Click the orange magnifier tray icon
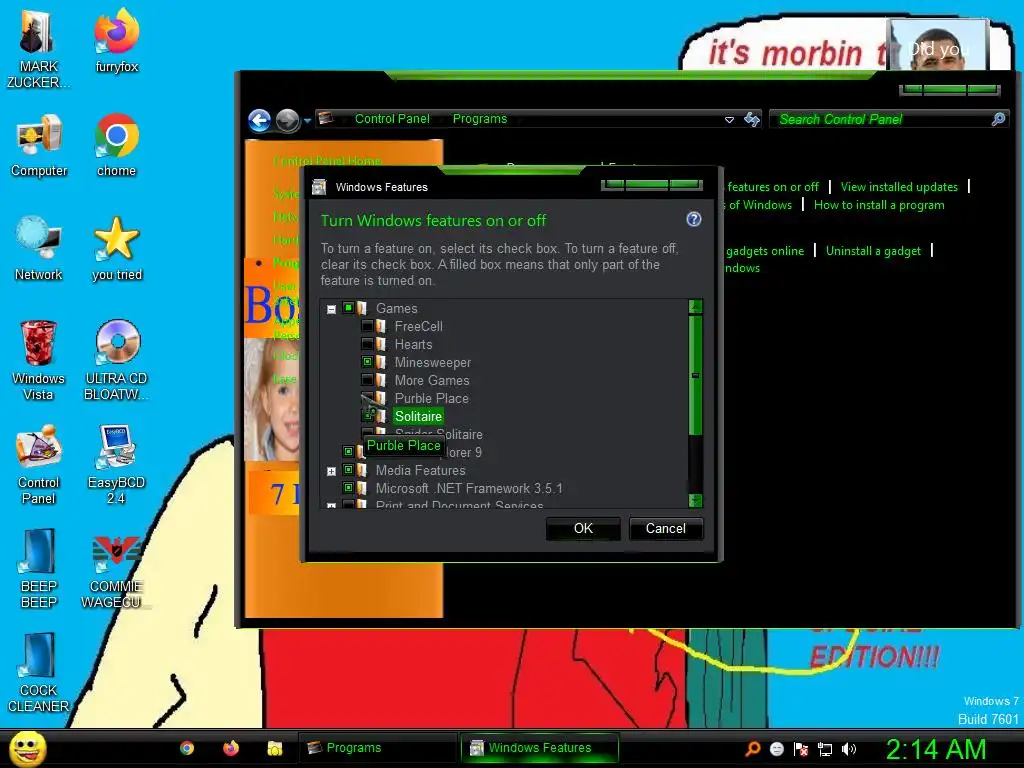The image size is (1024, 768). (x=752, y=749)
